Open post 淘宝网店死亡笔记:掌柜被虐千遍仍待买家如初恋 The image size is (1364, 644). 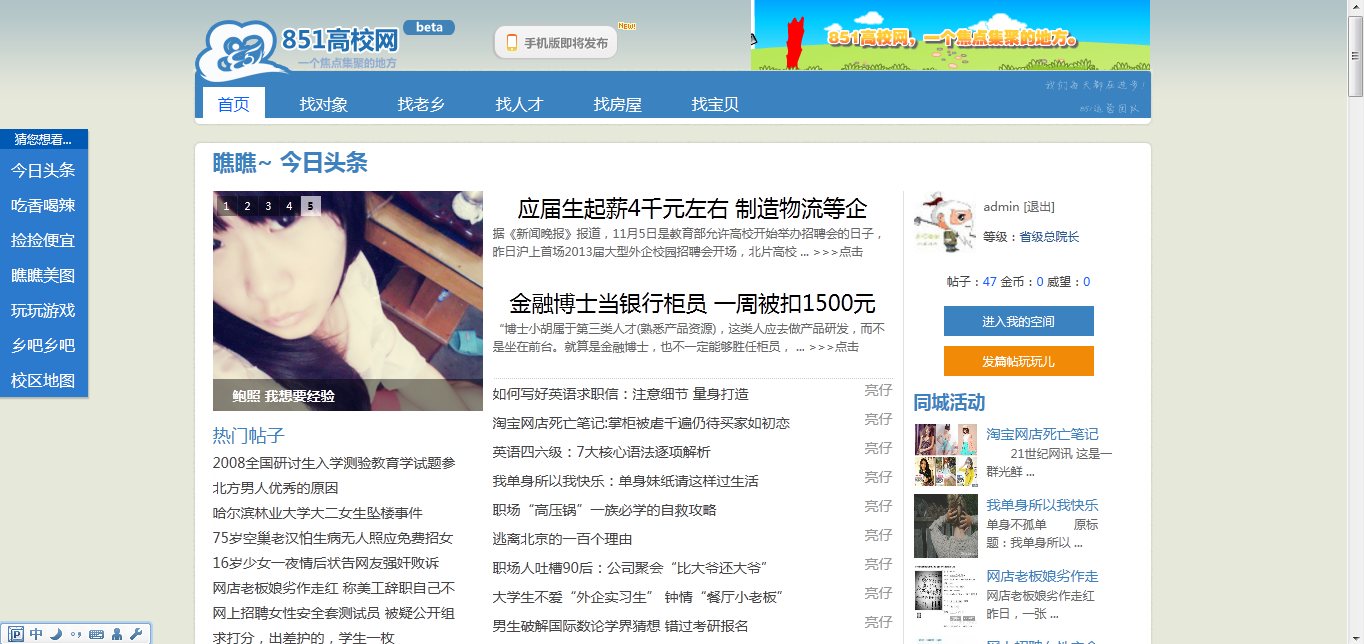pos(641,423)
